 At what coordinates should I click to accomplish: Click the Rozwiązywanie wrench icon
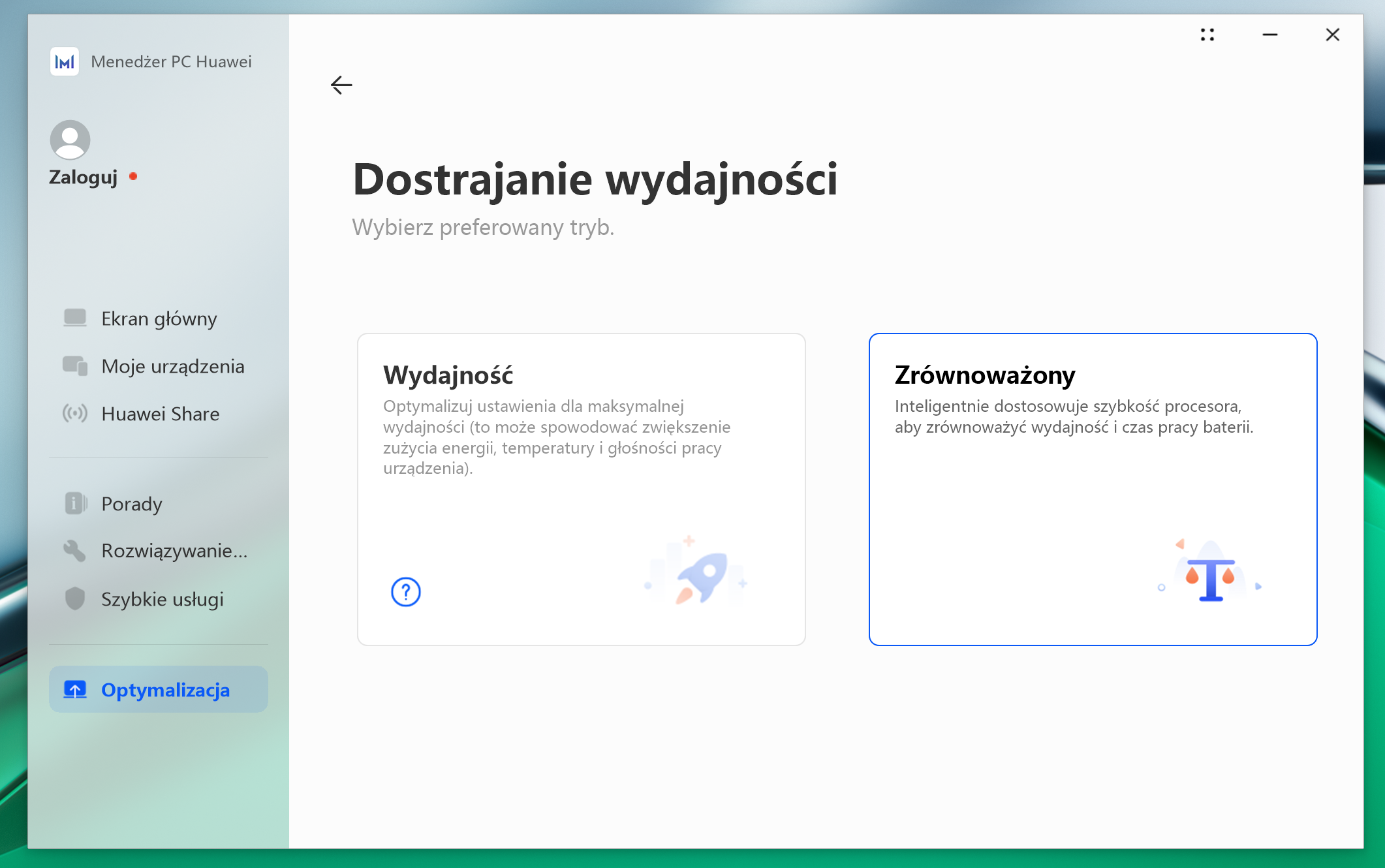tap(74, 551)
